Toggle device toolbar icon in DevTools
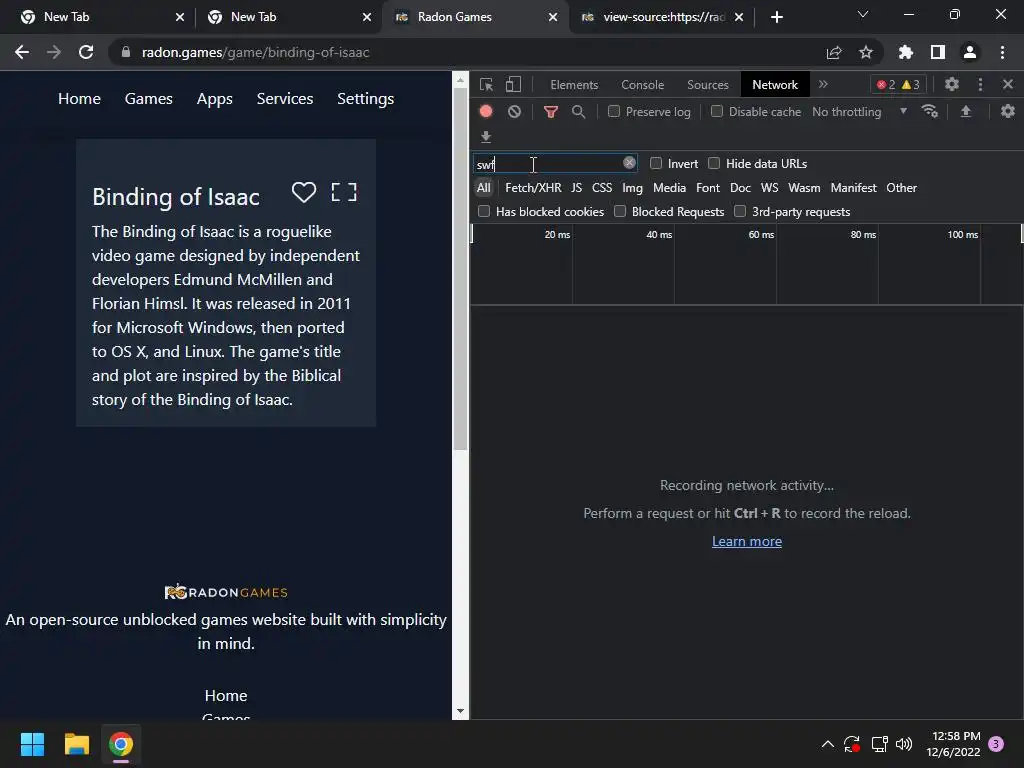 click(x=513, y=84)
